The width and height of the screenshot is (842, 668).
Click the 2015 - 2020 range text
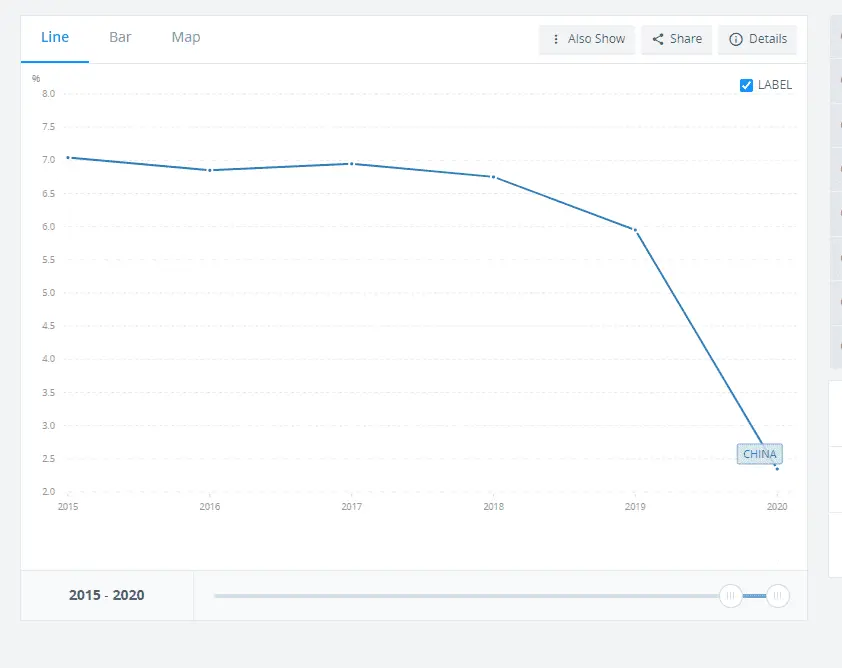(106, 595)
